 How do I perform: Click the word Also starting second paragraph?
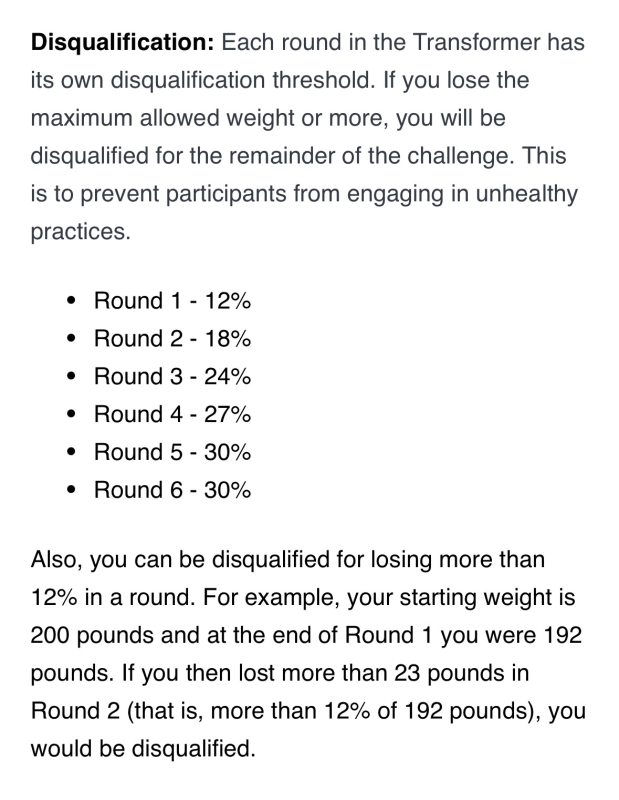(x=57, y=559)
